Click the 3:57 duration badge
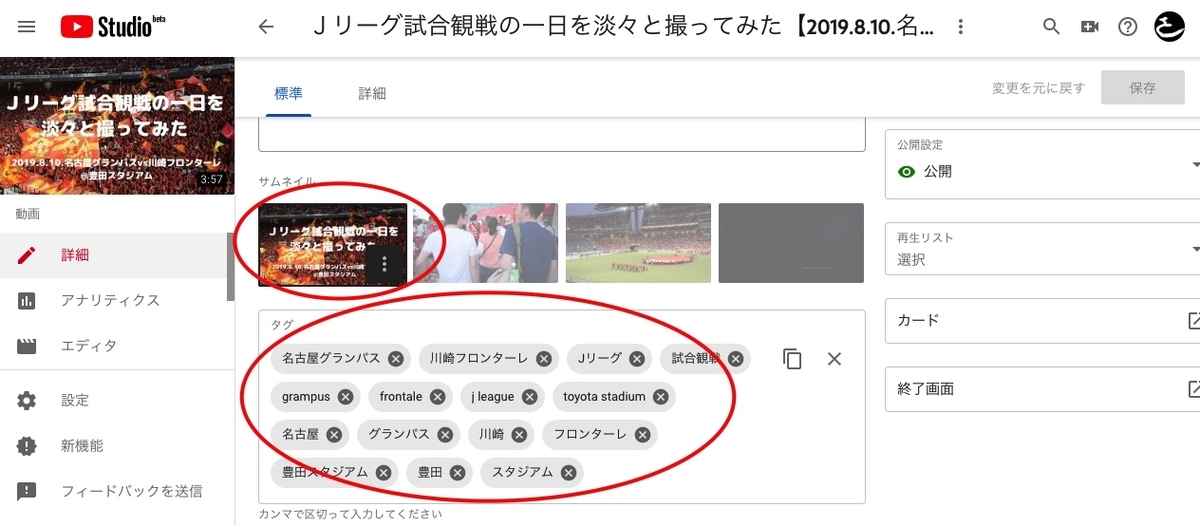Image resolution: width=1200 pixels, height=526 pixels. click(x=211, y=180)
